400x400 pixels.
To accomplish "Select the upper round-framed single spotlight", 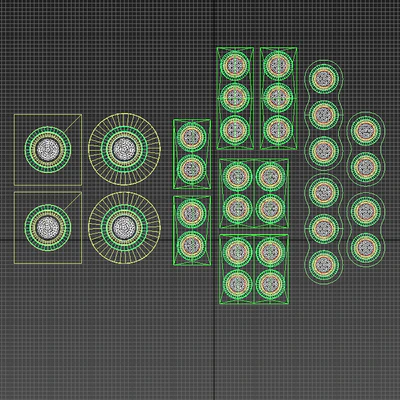I will [124, 149].
